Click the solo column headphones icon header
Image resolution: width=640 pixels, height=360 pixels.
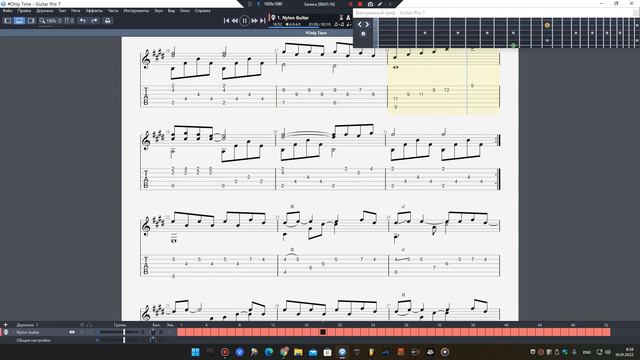click(x=89, y=325)
